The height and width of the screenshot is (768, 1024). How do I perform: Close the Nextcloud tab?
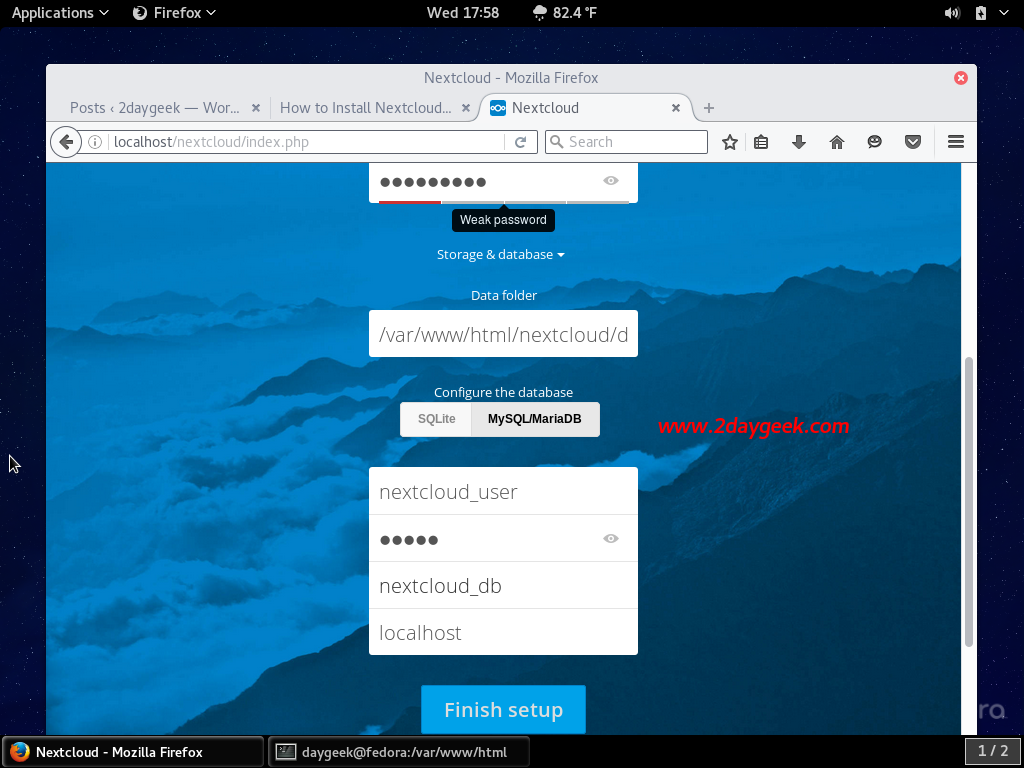[x=676, y=108]
